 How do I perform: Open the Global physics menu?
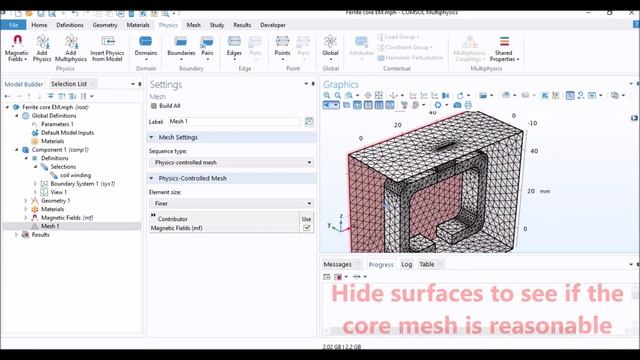tap(330, 47)
